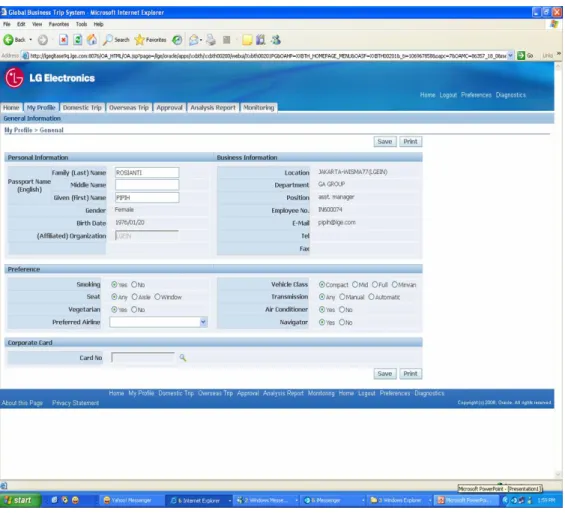Viewport: 565px width, 513px height.
Task: Refresh the page using the Refresh icon
Action: point(77,40)
